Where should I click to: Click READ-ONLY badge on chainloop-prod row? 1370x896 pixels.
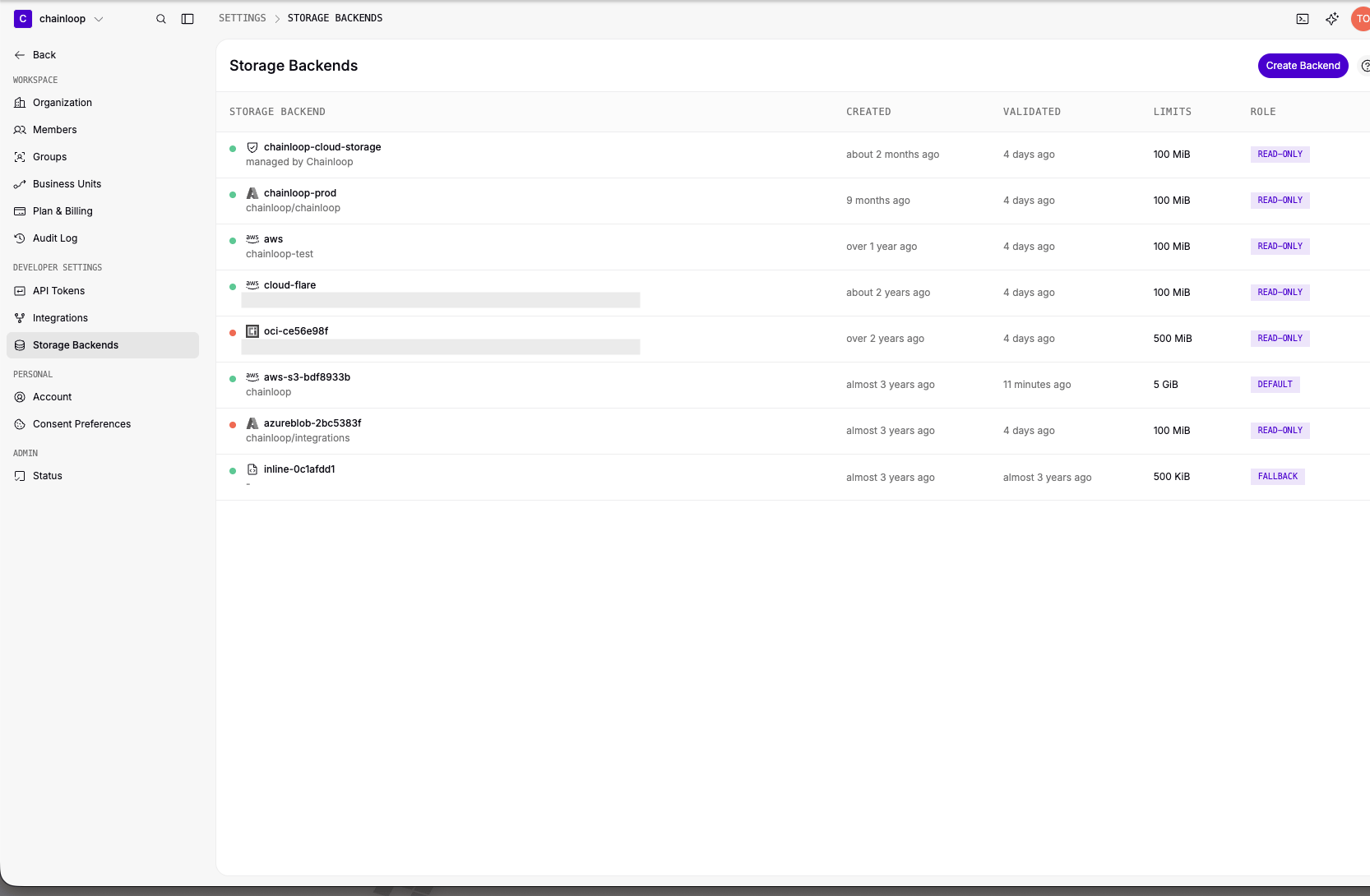(1280, 201)
